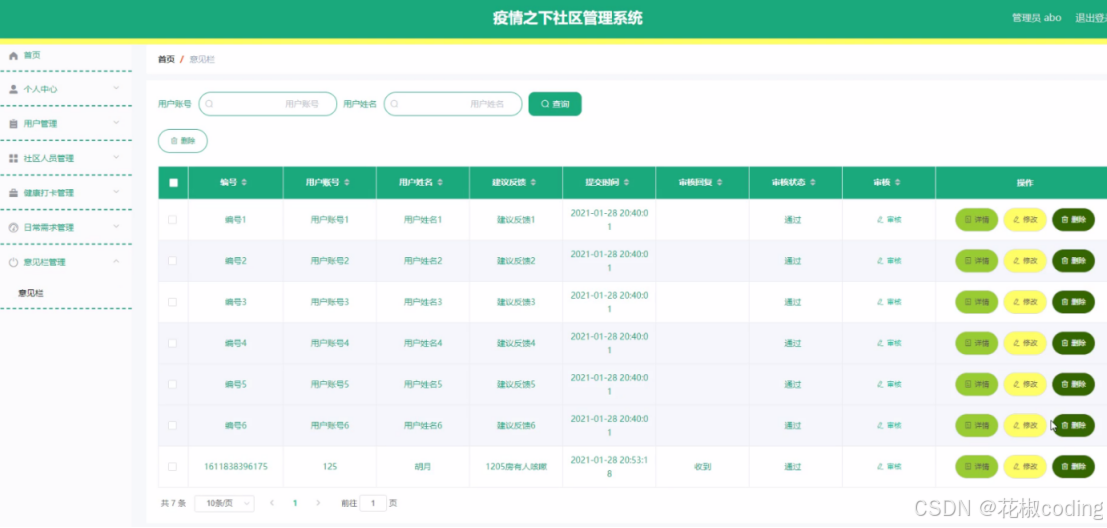Go to 首页 in the breadcrumb
1107x528 pixels.
[x=166, y=59]
